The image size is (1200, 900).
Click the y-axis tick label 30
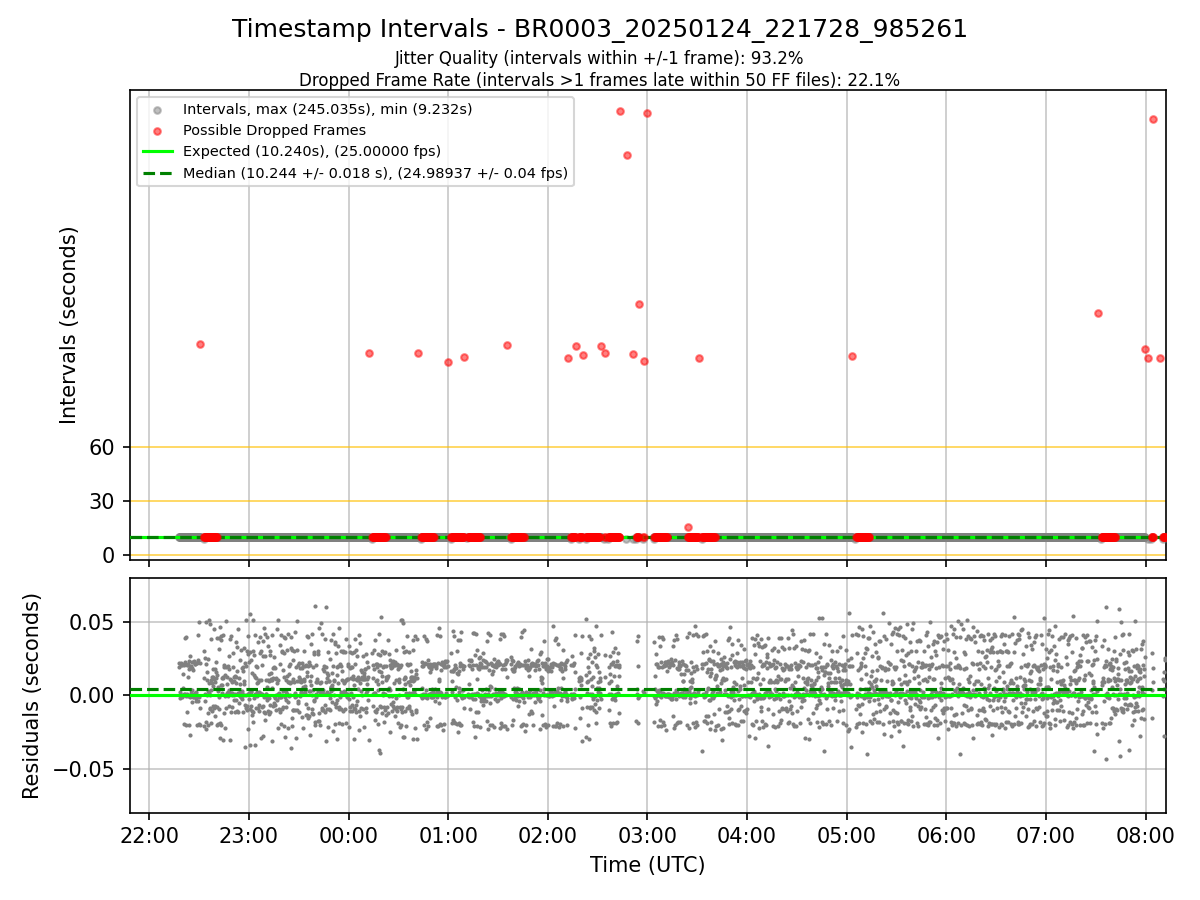point(103,501)
